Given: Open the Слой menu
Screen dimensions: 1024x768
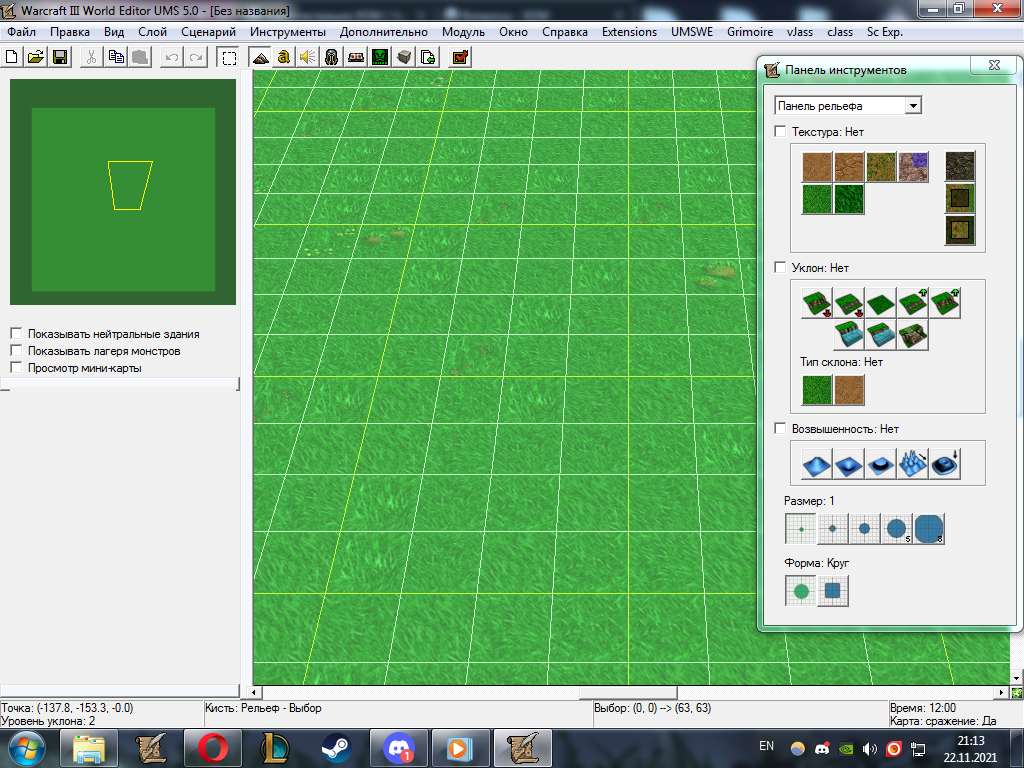Looking at the screenshot, I should click(152, 31).
